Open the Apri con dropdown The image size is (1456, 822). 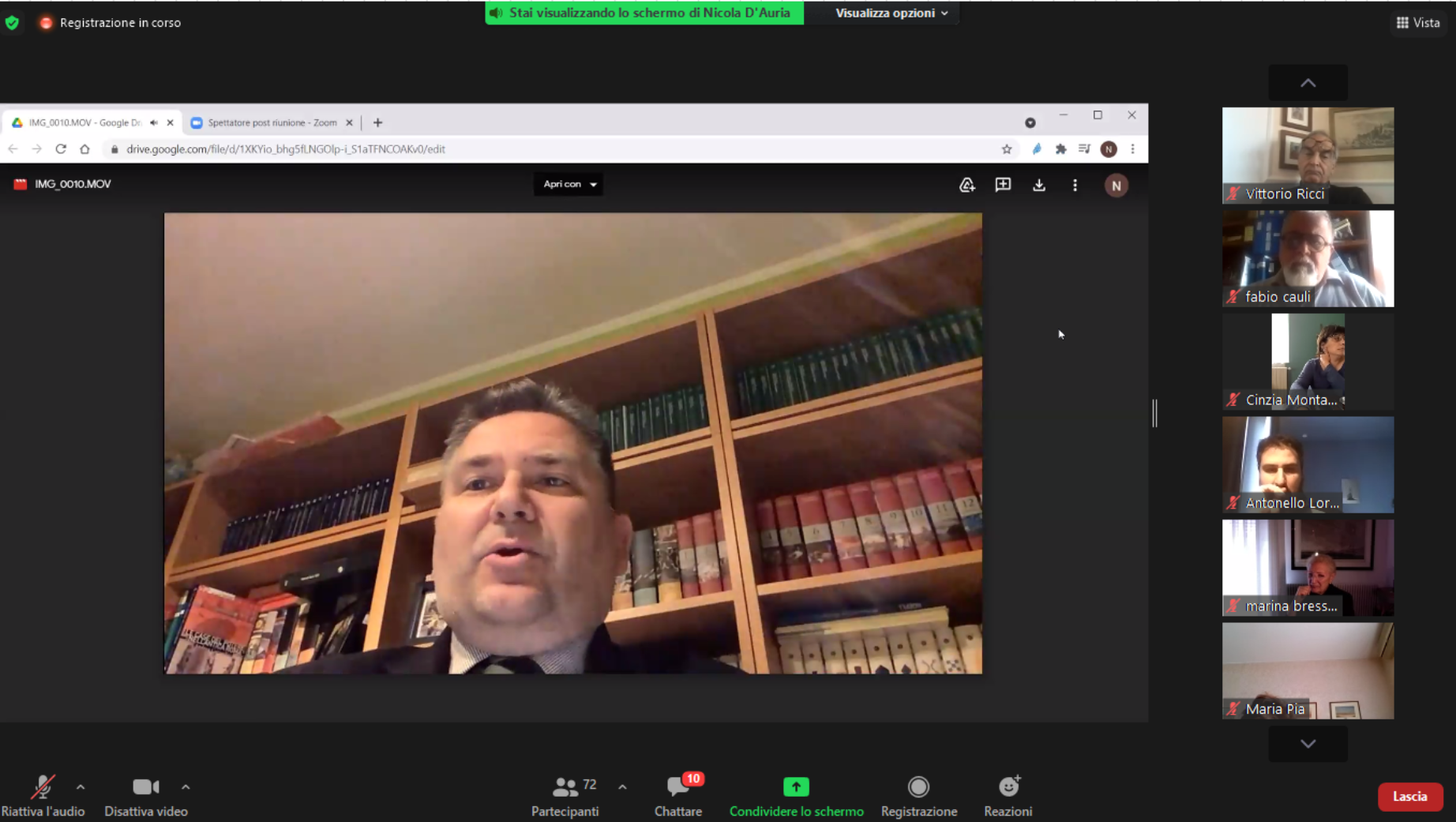(569, 184)
